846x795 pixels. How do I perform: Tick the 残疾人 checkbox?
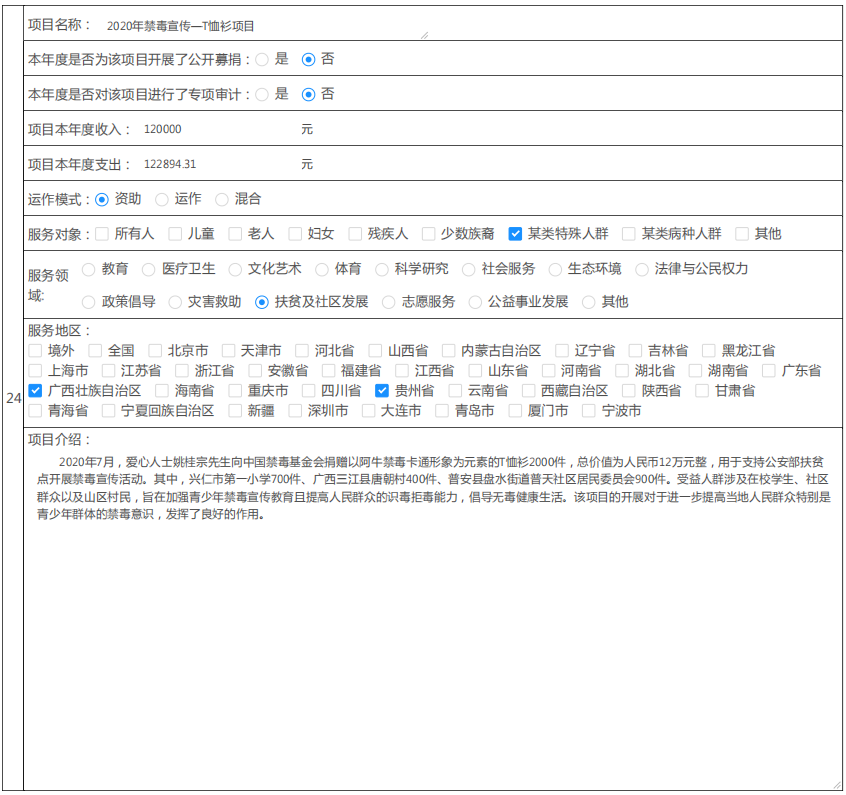click(355, 234)
